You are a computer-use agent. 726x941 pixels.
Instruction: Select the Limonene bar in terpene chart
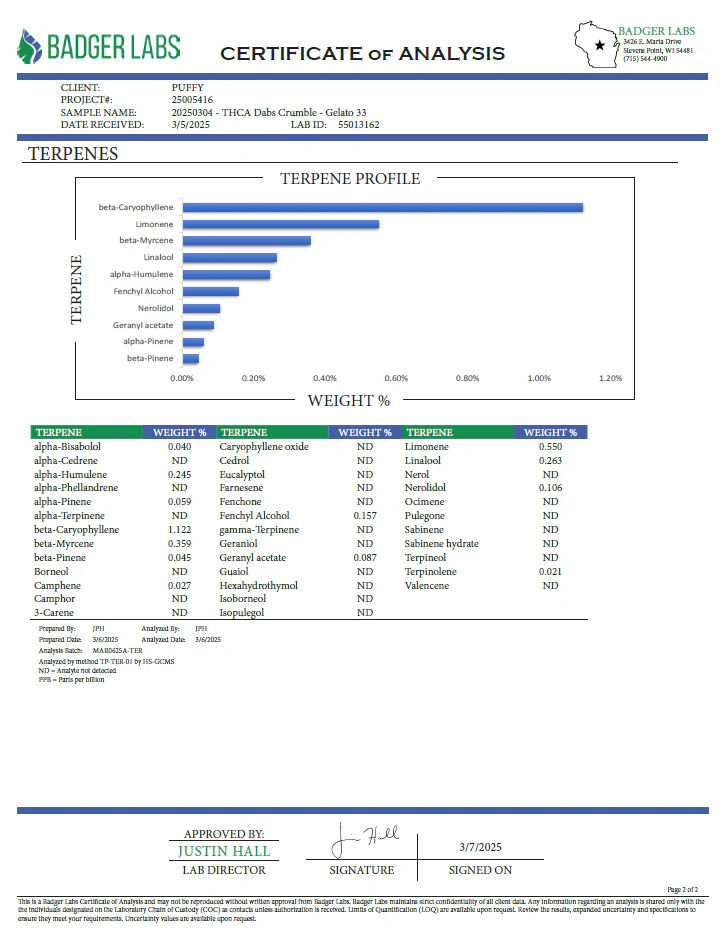pyautogui.click(x=281, y=224)
